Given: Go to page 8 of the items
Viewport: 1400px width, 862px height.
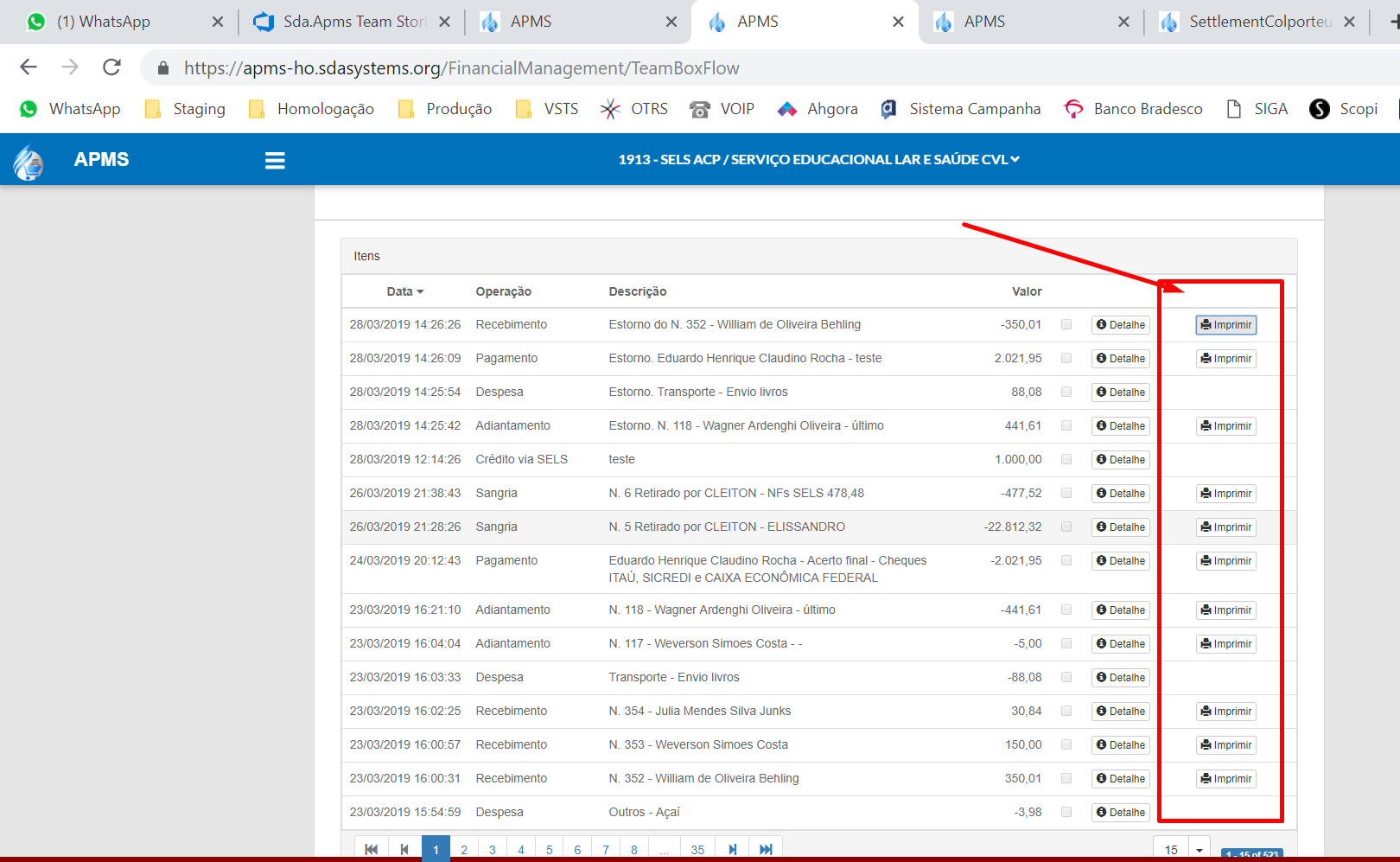Looking at the screenshot, I should (634, 849).
